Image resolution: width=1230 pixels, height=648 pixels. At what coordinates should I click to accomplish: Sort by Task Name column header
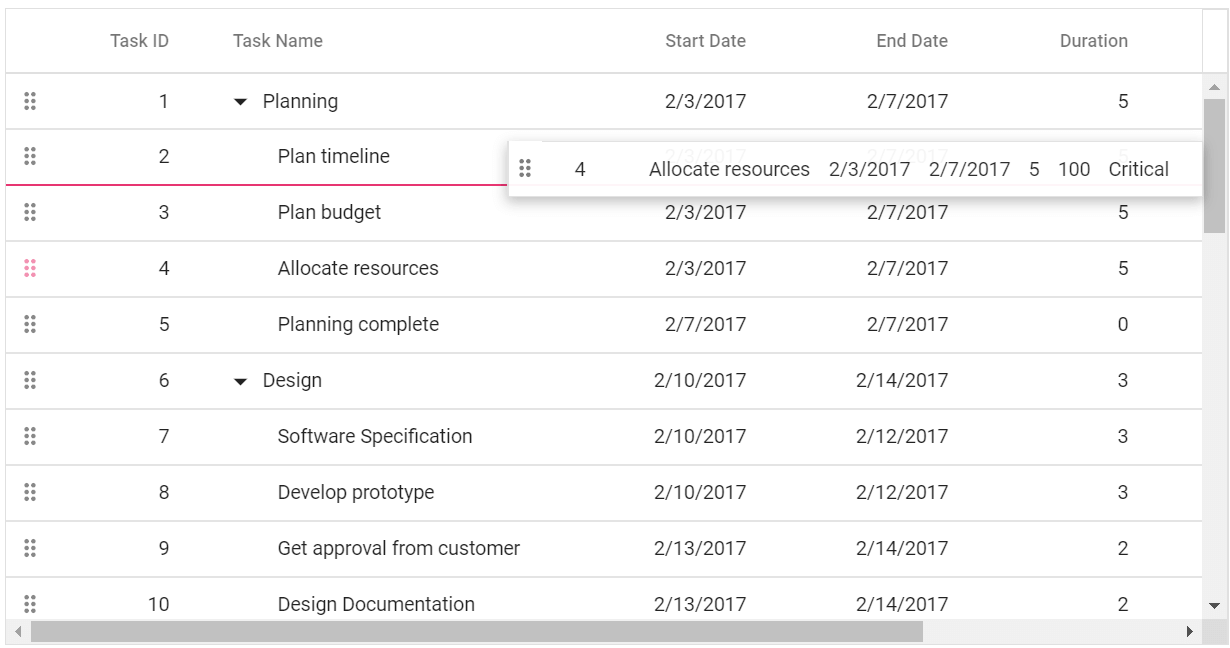278,41
